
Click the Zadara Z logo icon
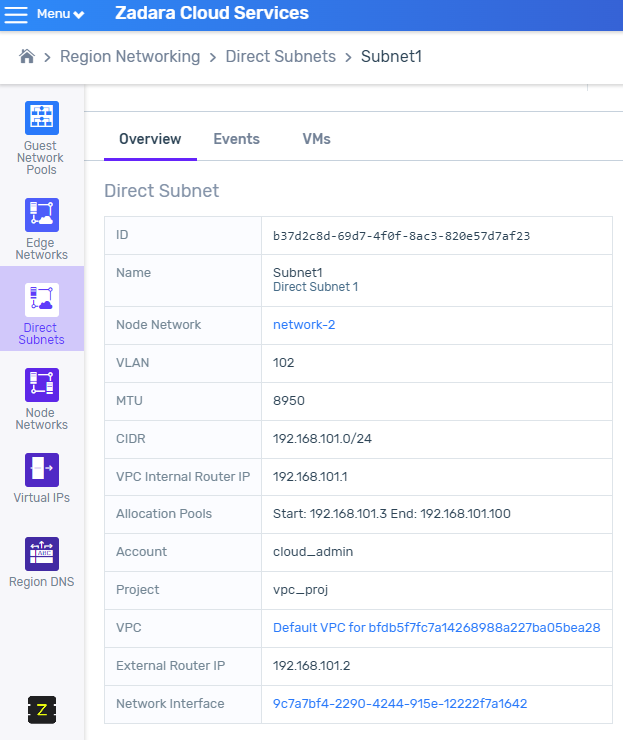(x=42, y=709)
